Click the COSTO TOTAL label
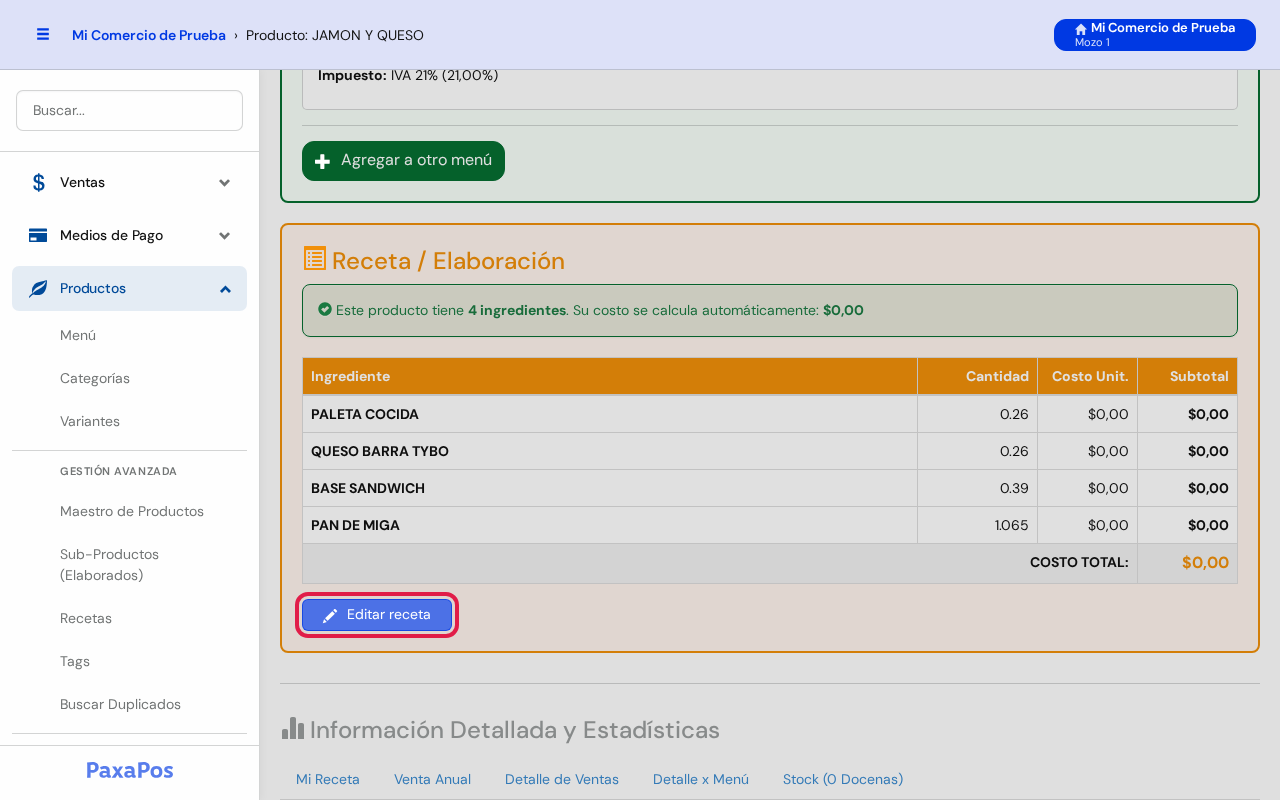Image resolution: width=1280 pixels, height=800 pixels. 1079,562
